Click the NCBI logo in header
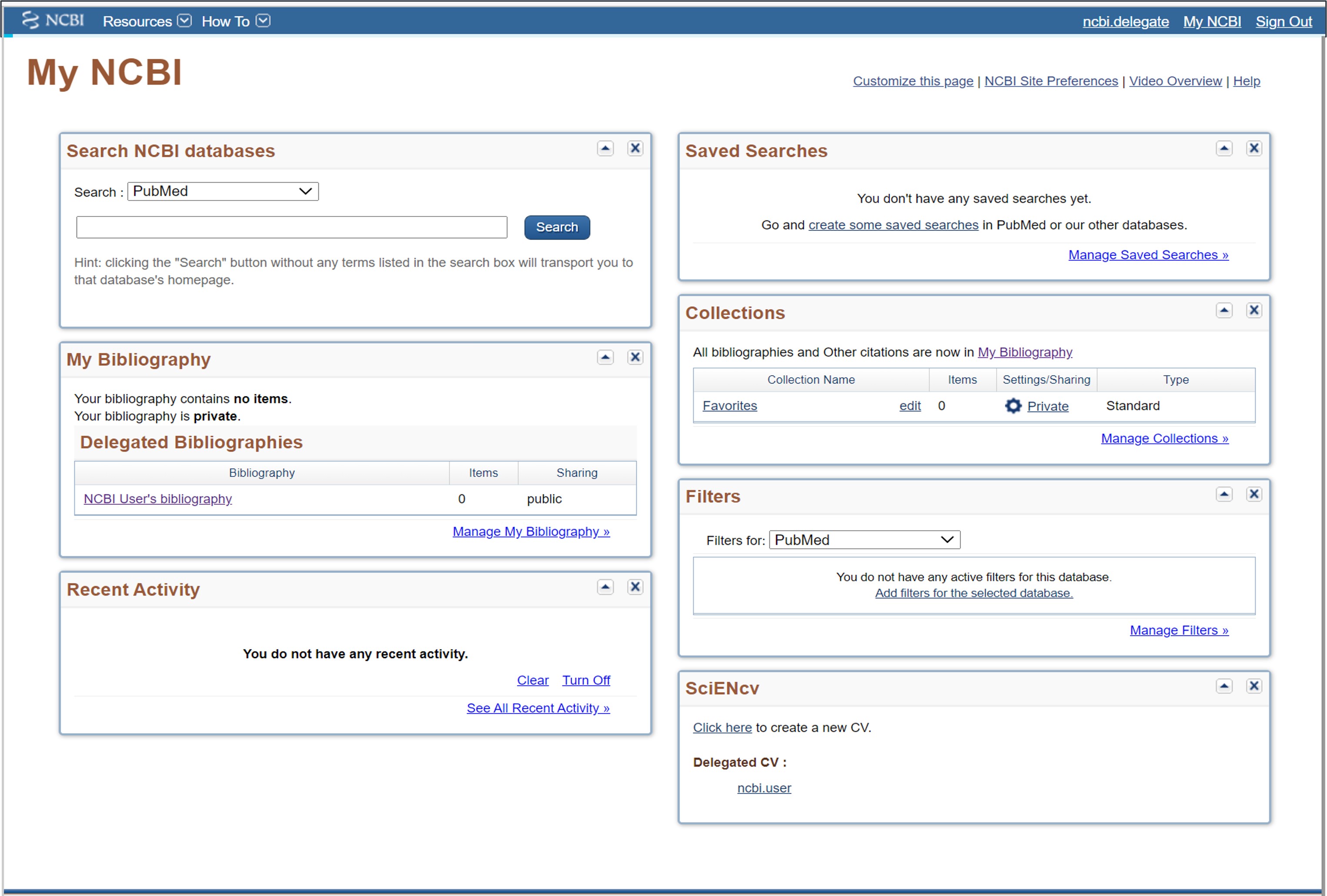 tap(53, 20)
